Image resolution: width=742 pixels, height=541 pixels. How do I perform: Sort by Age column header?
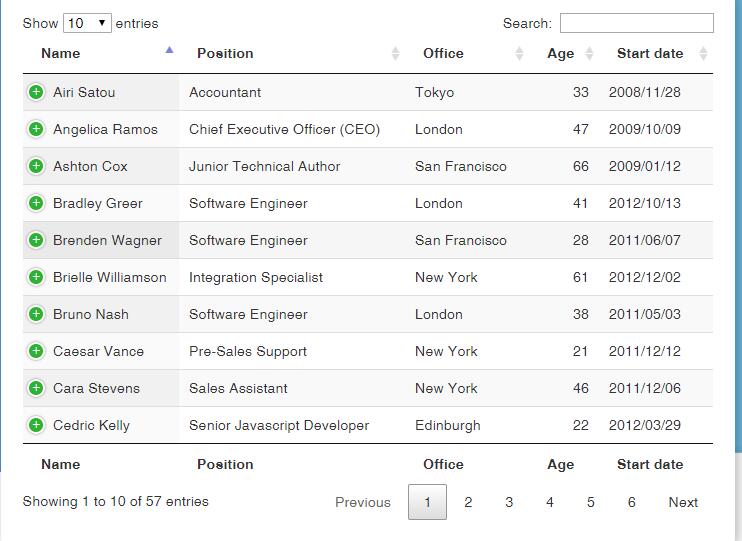(560, 53)
